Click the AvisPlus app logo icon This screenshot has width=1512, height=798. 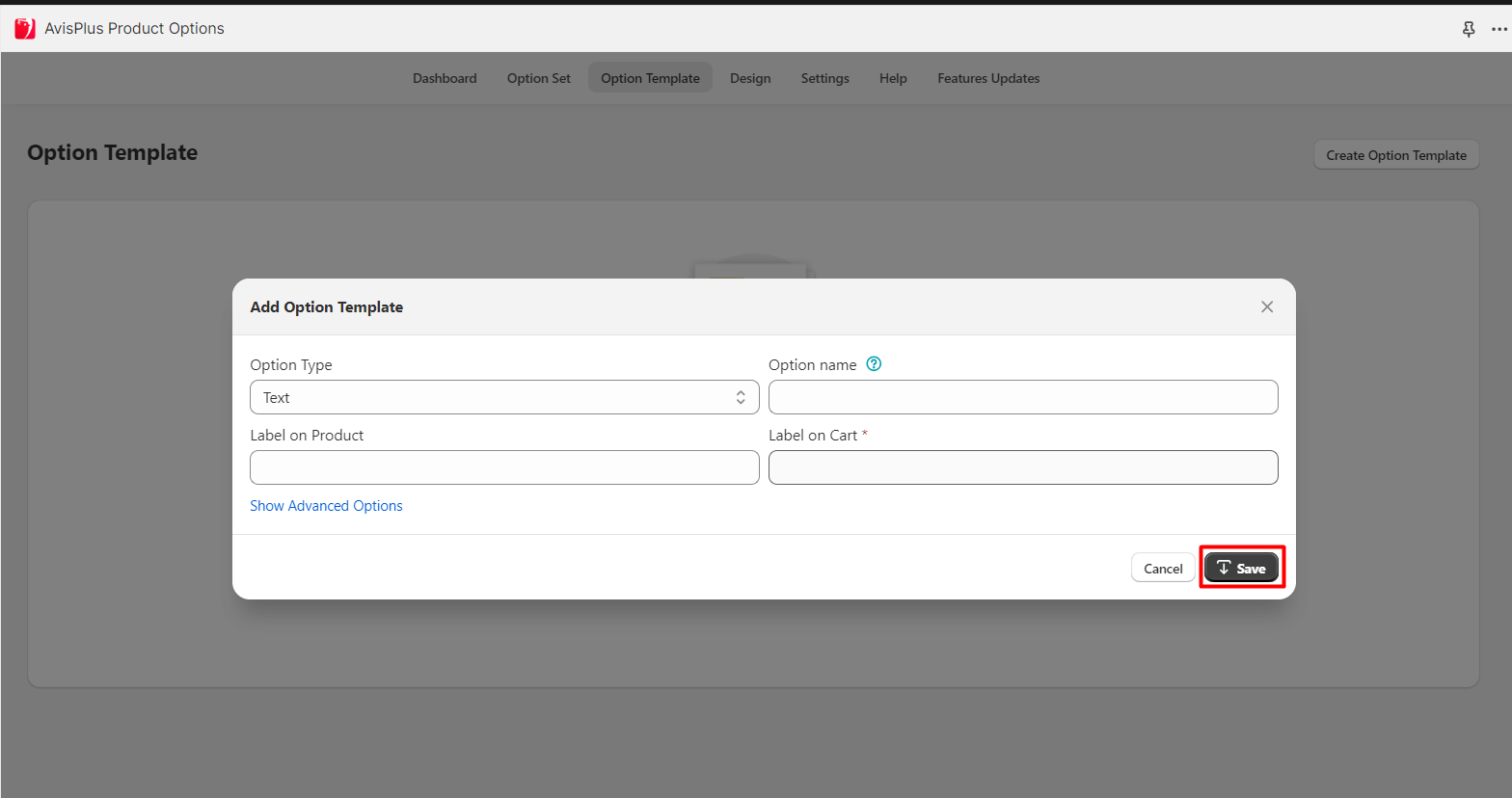25,29
